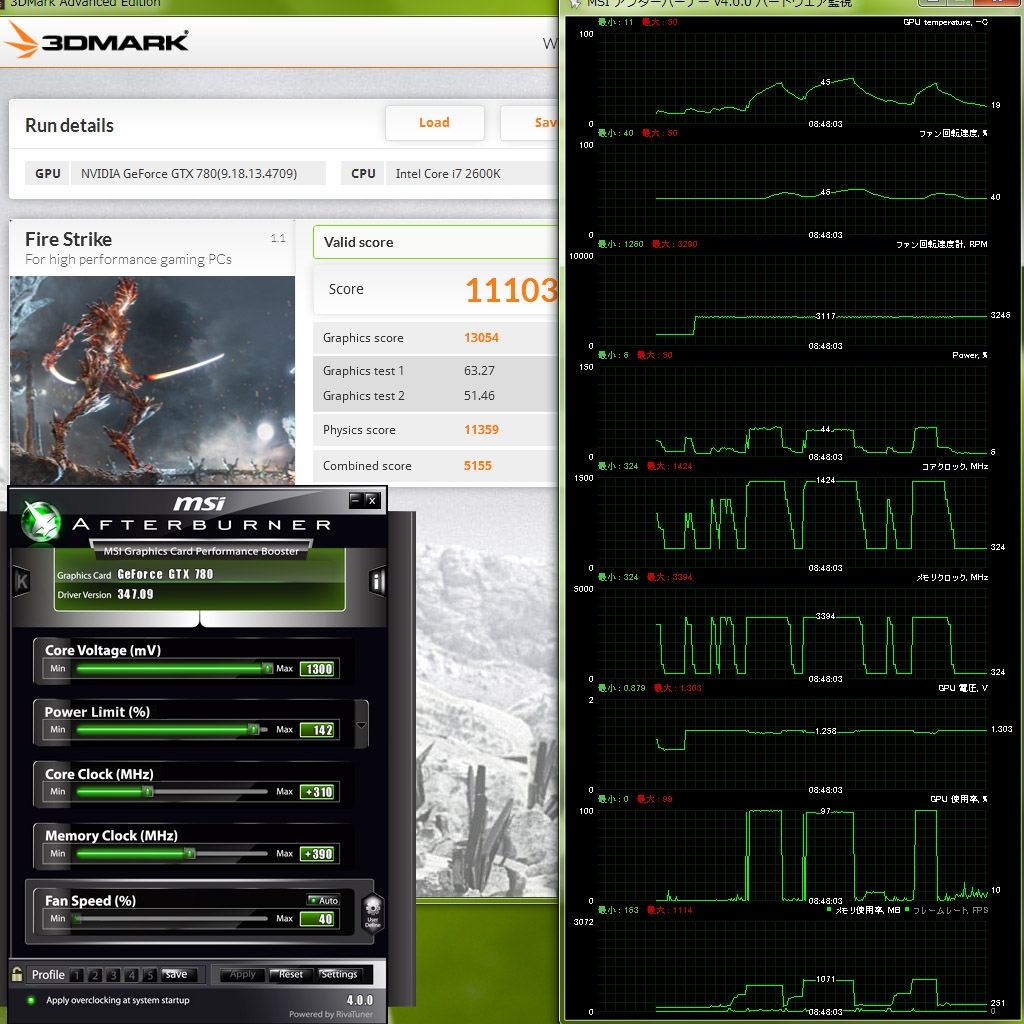Screen dimensions: 1024x1024
Task: Minimize the MSI Afterburner window
Action: pyautogui.click(x=355, y=500)
